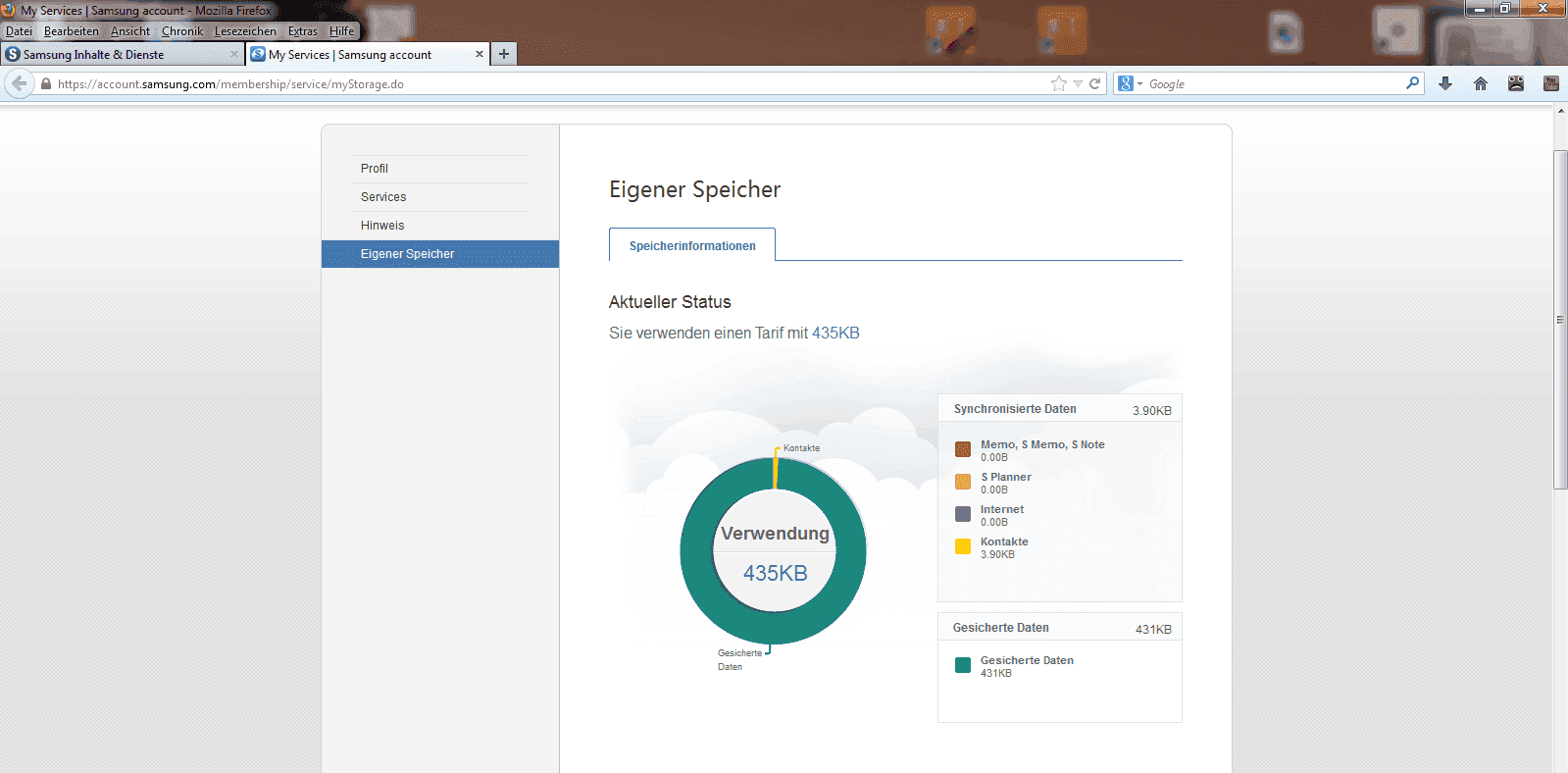Click the vertical scrollbar thumb
The height and width of the screenshot is (773, 1568).
click(1560, 320)
